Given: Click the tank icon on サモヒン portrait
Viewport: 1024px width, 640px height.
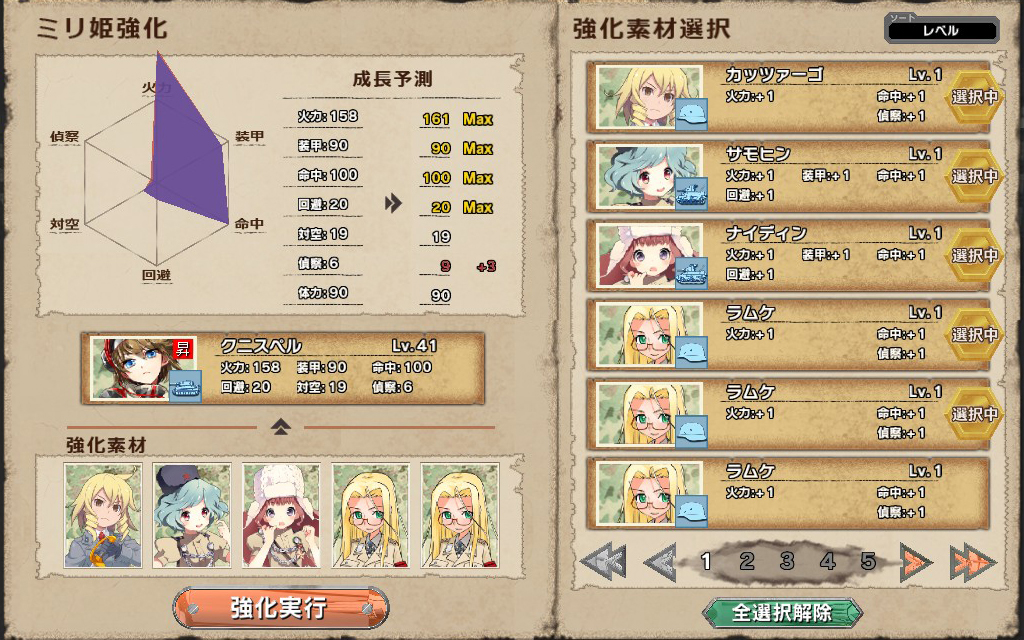Looking at the screenshot, I should (691, 194).
